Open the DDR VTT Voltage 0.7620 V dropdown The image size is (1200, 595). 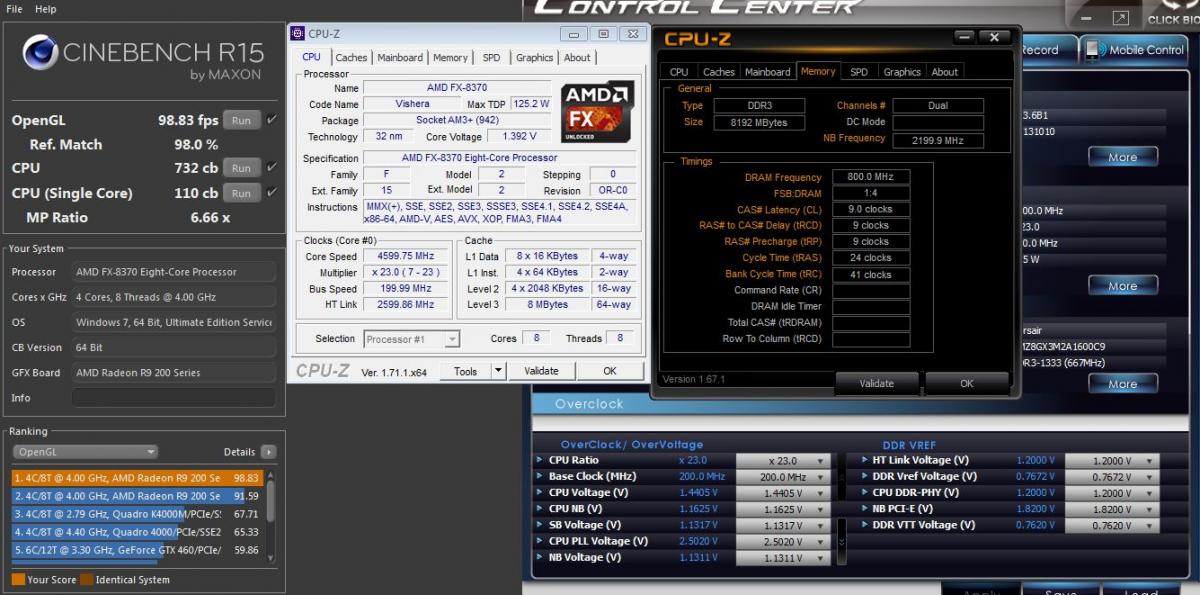pyautogui.click(x=1111, y=525)
